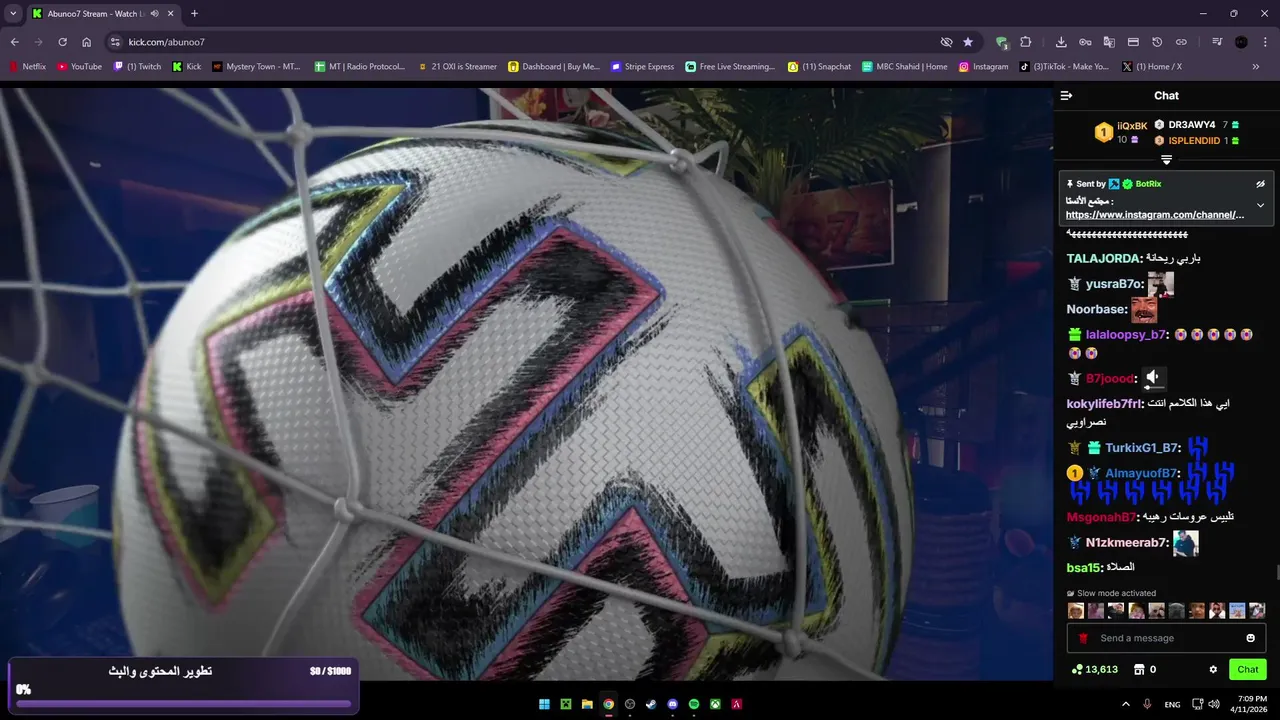Collapse the chat panel with the arrow icon
The image size is (1280, 720).
[1066, 96]
